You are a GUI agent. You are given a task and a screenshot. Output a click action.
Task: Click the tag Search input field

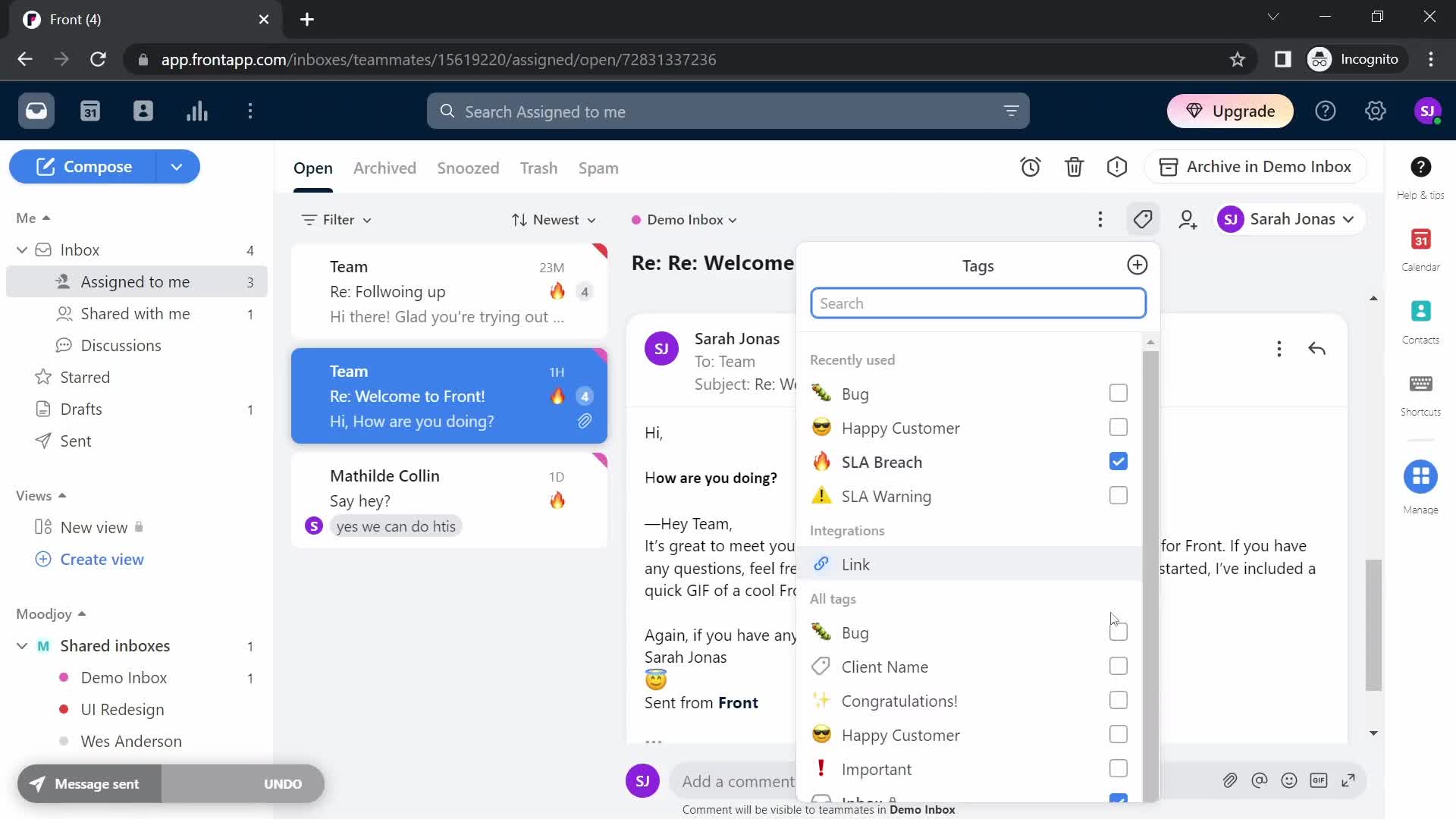point(978,303)
